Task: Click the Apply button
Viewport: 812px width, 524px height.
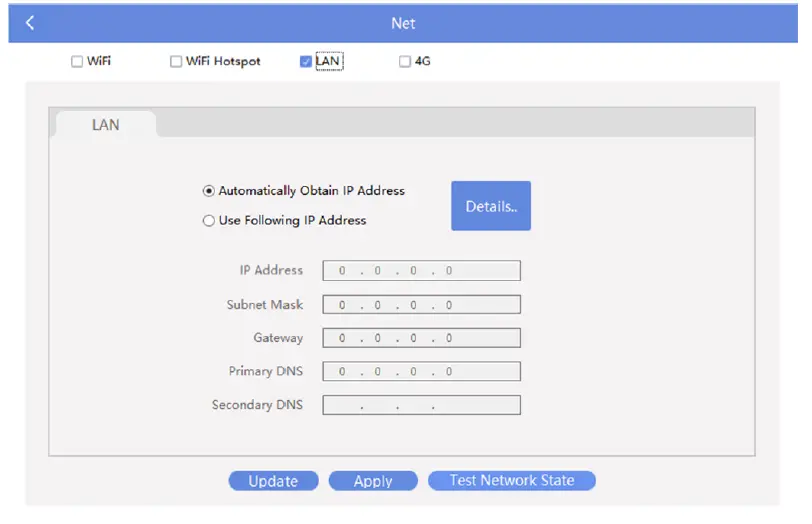Action: pos(373,481)
